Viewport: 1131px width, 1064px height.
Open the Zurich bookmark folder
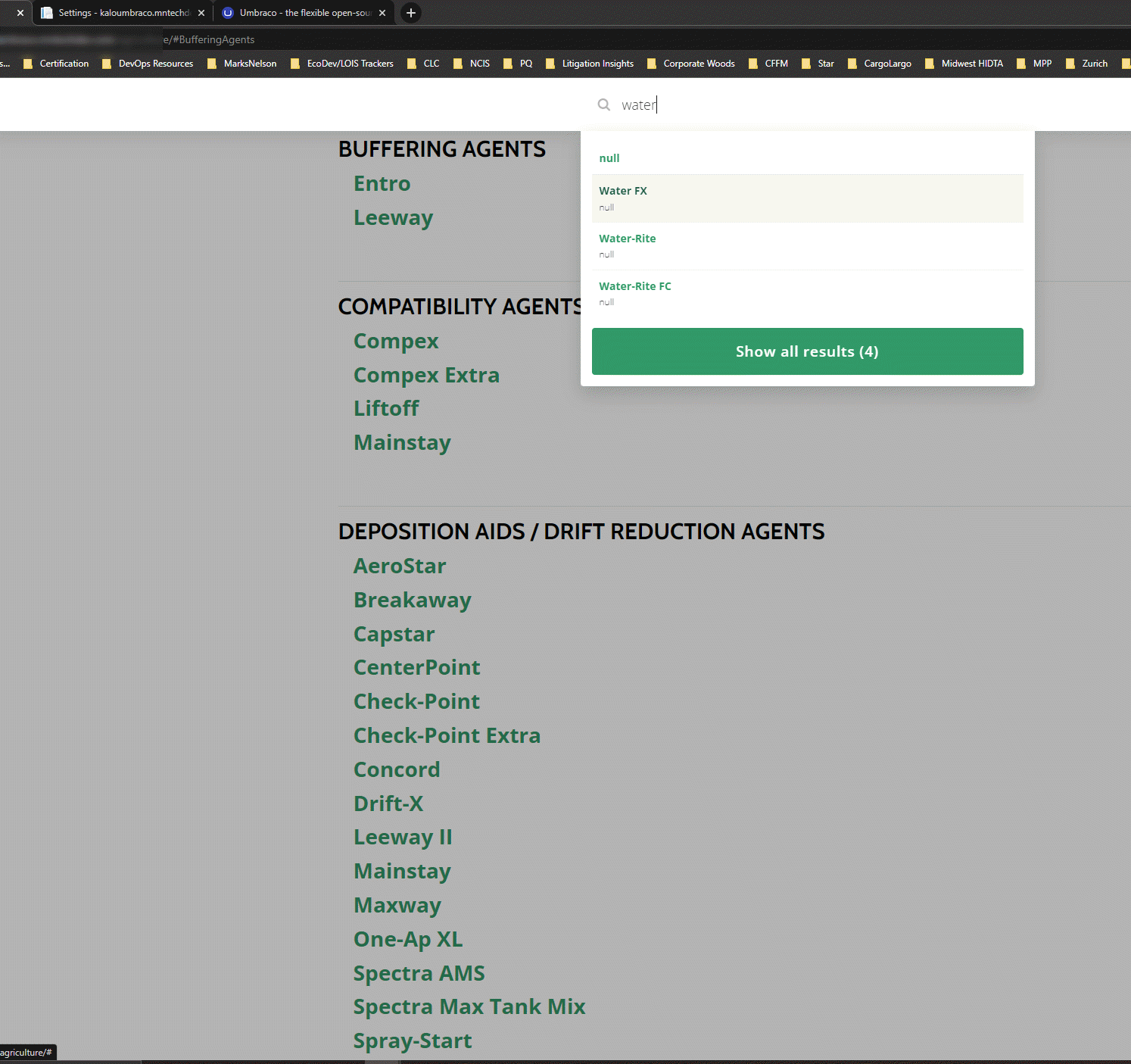pos(1087,64)
